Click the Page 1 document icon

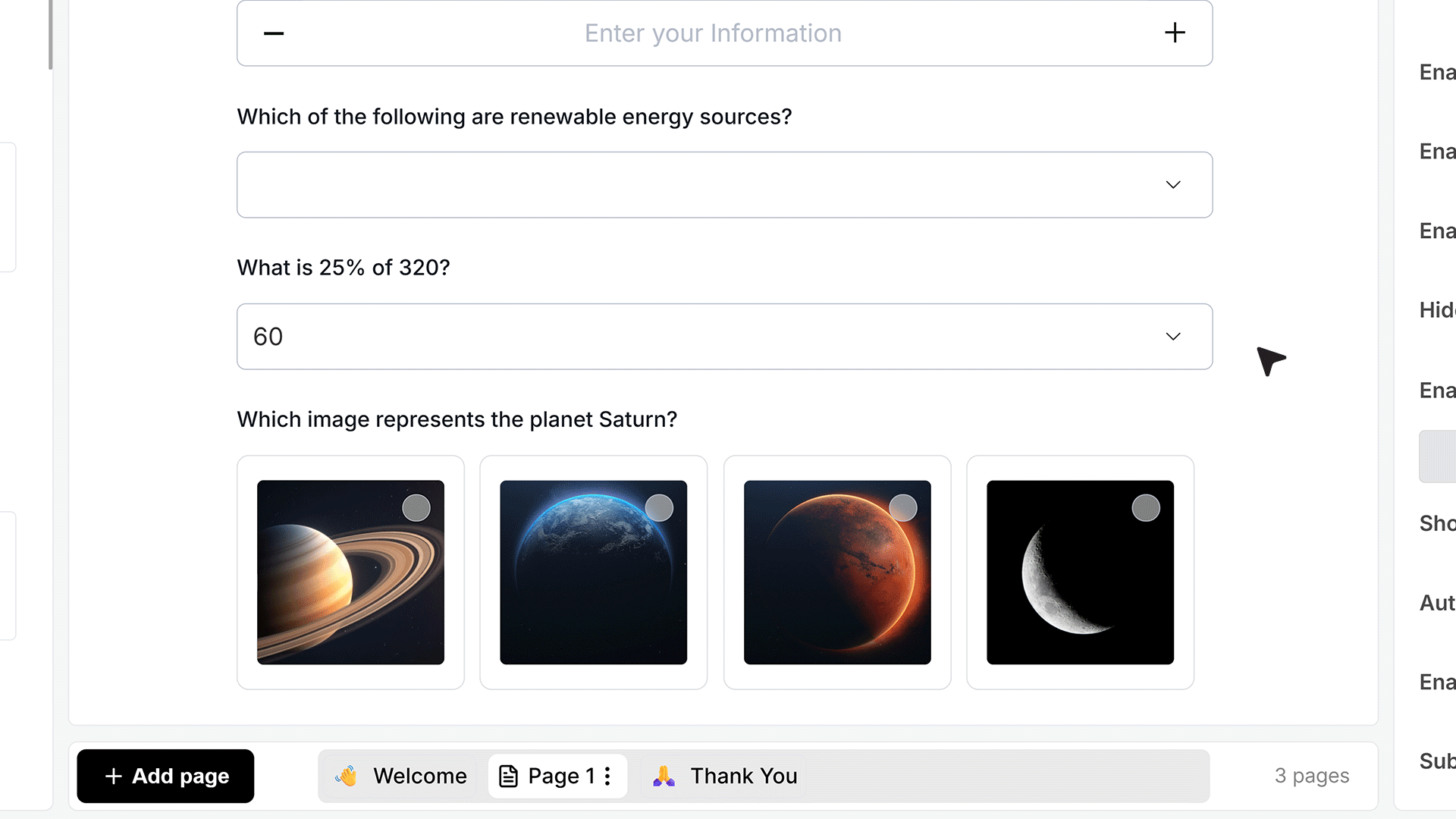pos(508,776)
